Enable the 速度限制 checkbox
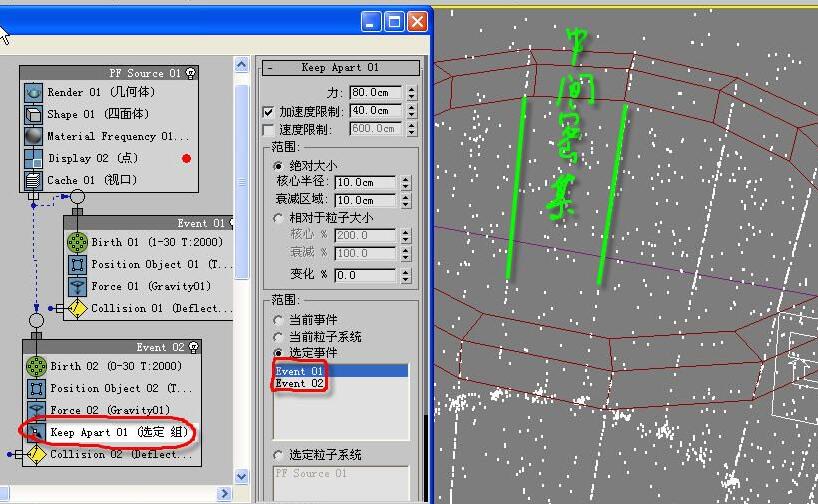This screenshot has height=504, width=818. point(268,129)
